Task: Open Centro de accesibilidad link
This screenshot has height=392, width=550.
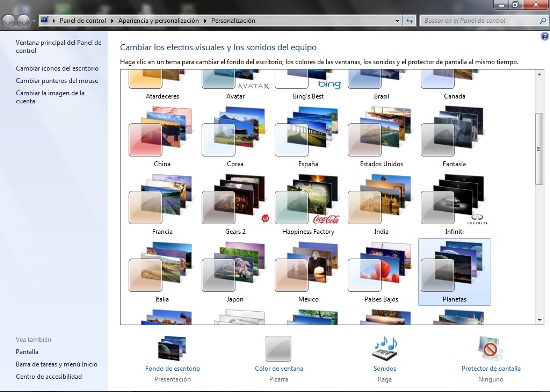Action: [49, 377]
